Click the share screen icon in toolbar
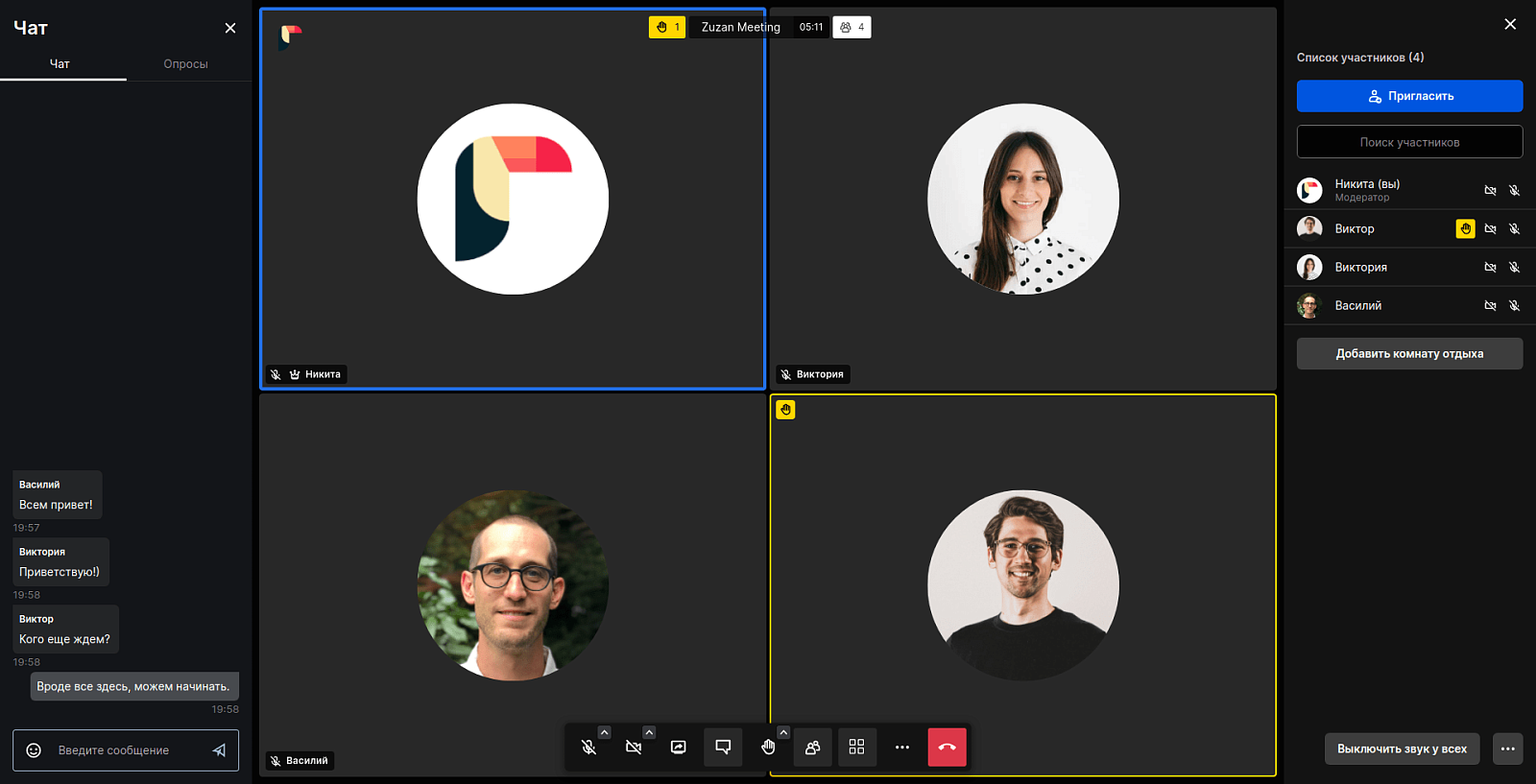The height and width of the screenshot is (784, 1536). tap(679, 748)
